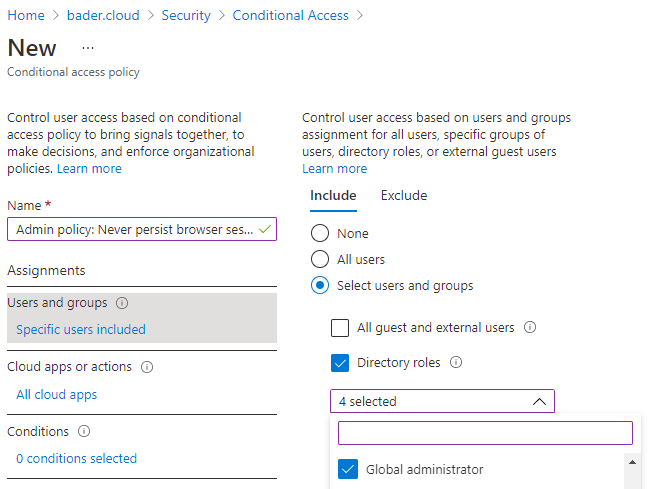Select the All users radio option
The width and height of the screenshot is (648, 489).
click(320, 259)
